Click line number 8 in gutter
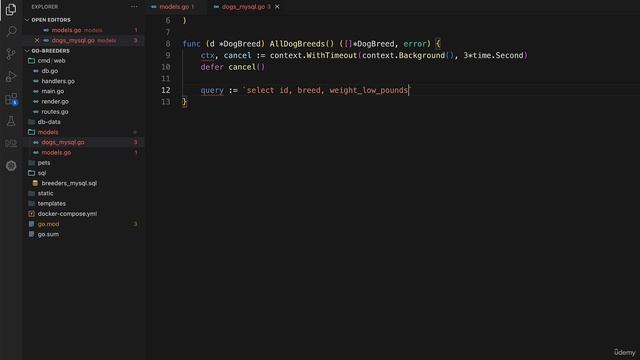This screenshot has height=360, width=640. click(x=168, y=44)
